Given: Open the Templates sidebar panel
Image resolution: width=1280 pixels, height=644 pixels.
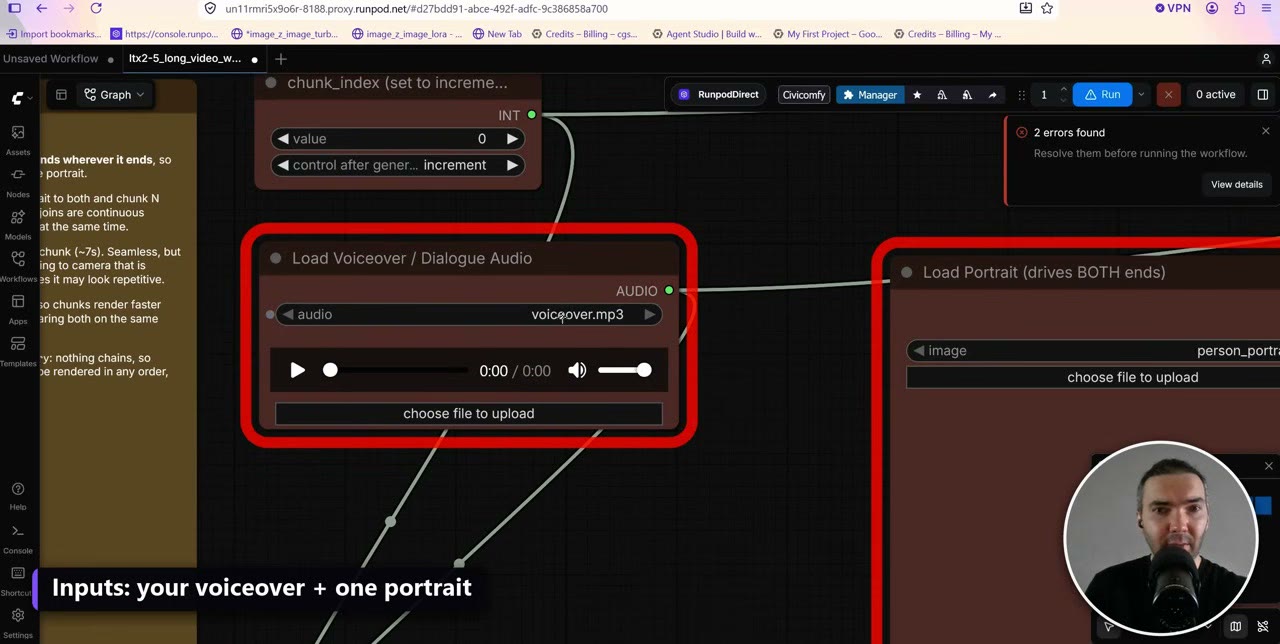Looking at the screenshot, I should [18, 349].
